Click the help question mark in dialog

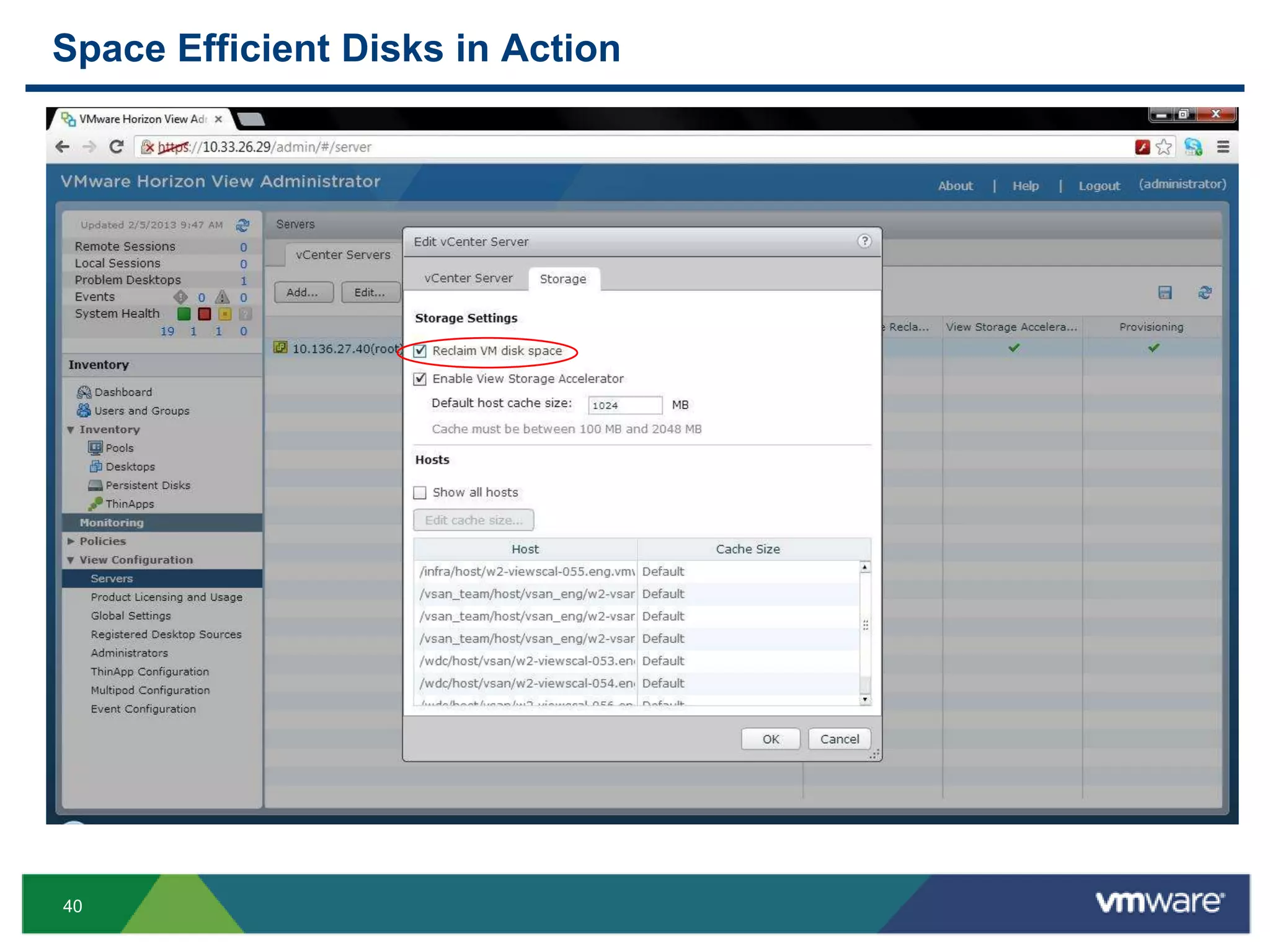click(x=864, y=241)
